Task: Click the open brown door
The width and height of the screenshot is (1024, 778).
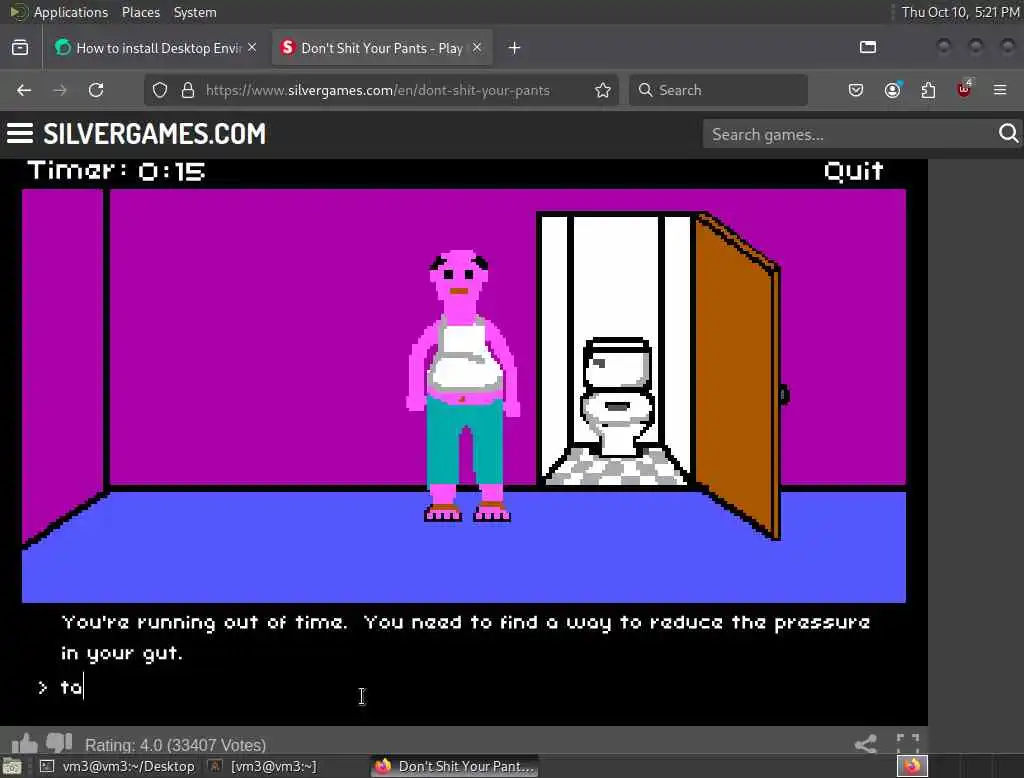Action: tap(738, 376)
